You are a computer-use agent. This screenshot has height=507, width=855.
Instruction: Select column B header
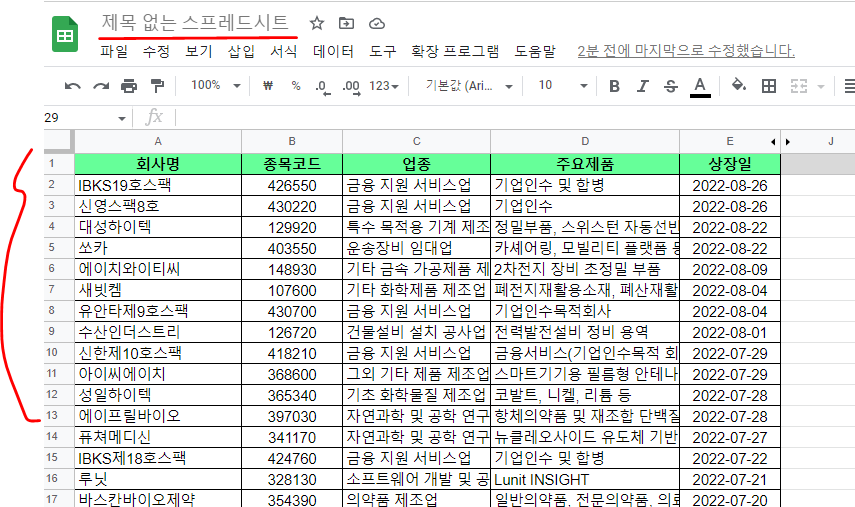[x=292, y=141]
